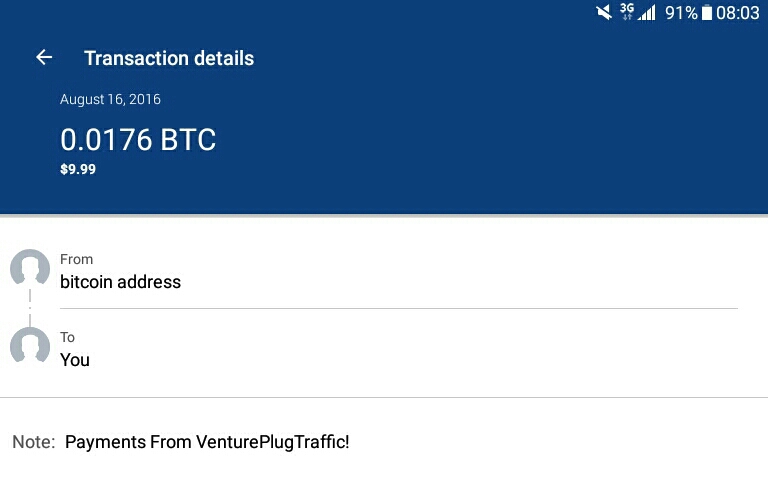The width and height of the screenshot is (768, 491).
Task: Tap the 3G network indicator
Action: pos(627,12)
